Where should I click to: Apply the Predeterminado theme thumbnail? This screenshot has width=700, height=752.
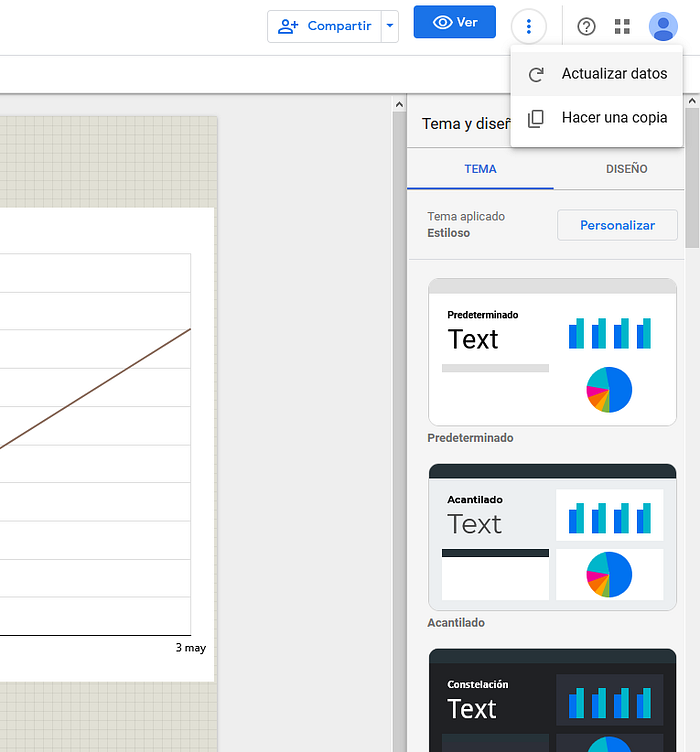552,352
